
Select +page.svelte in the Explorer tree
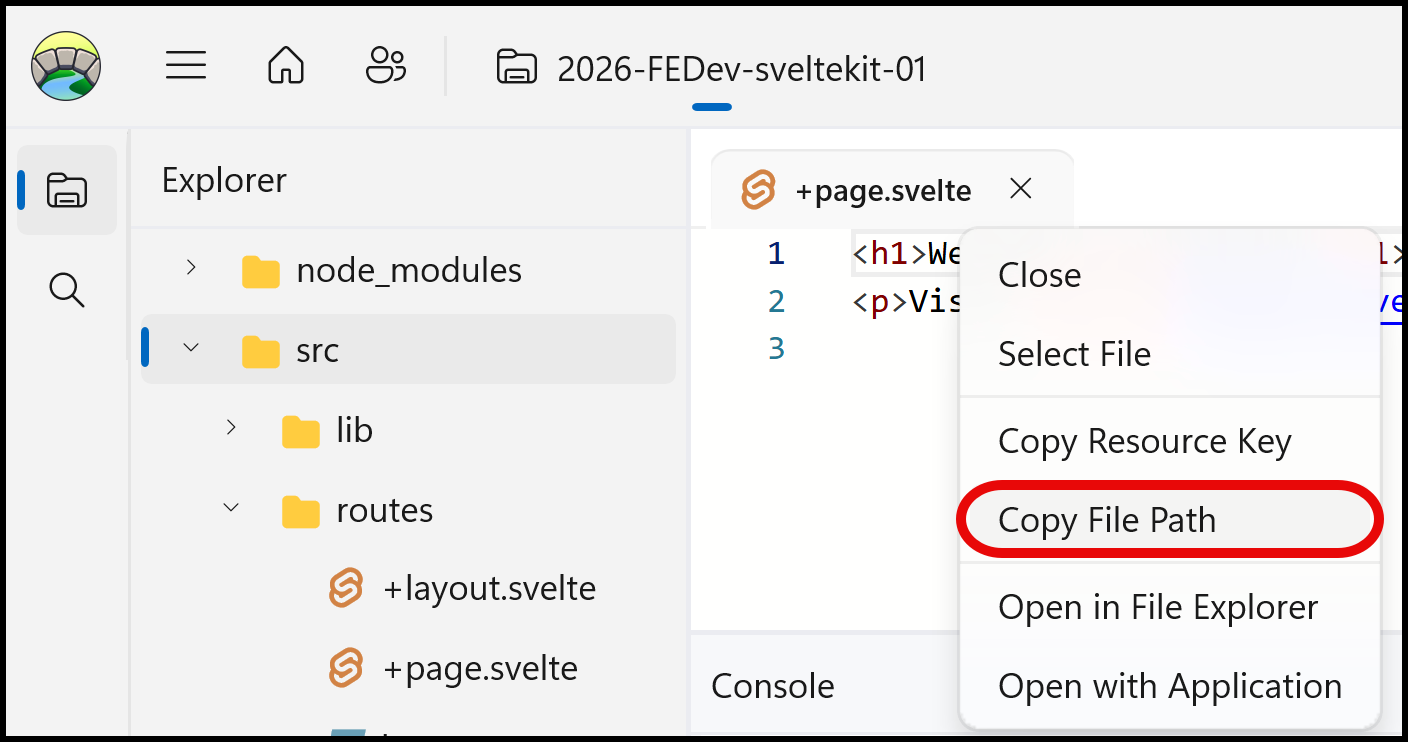point(480,668)
